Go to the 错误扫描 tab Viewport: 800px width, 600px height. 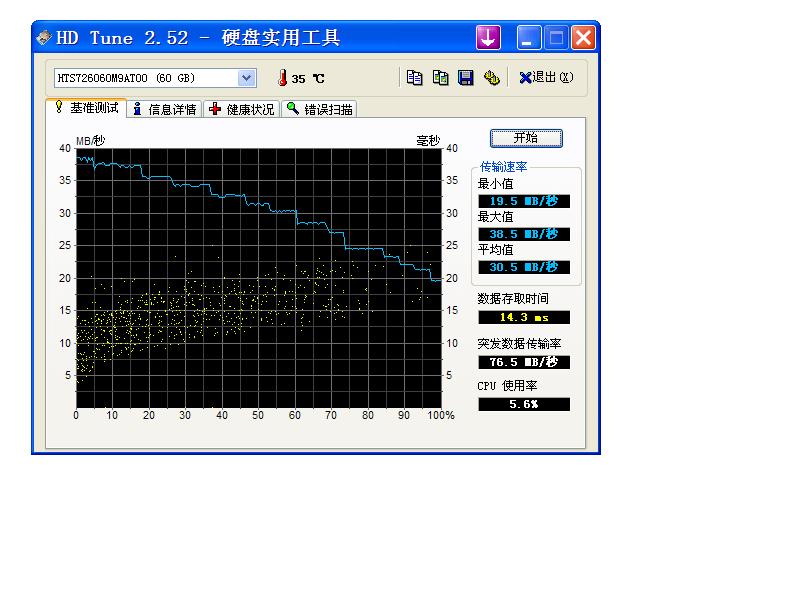coord(320,109)
